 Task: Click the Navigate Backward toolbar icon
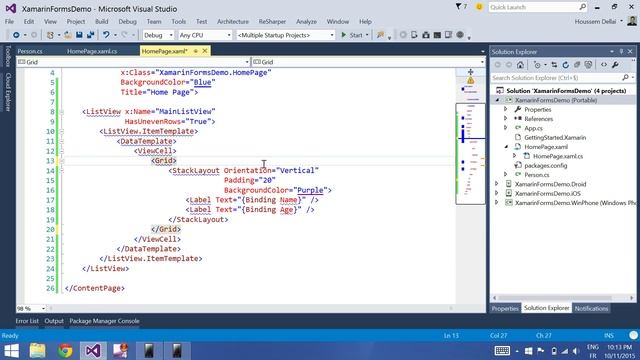(x=16, y=35)
